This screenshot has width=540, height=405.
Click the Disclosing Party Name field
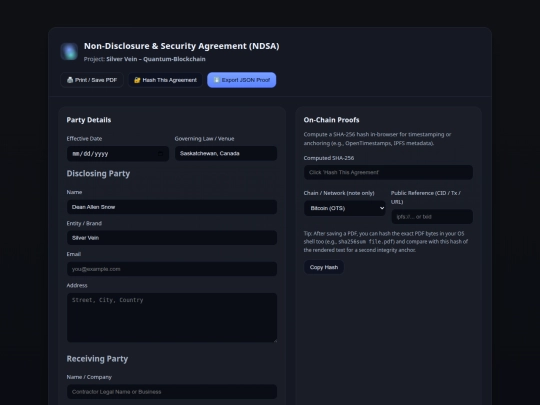[172, 207]
